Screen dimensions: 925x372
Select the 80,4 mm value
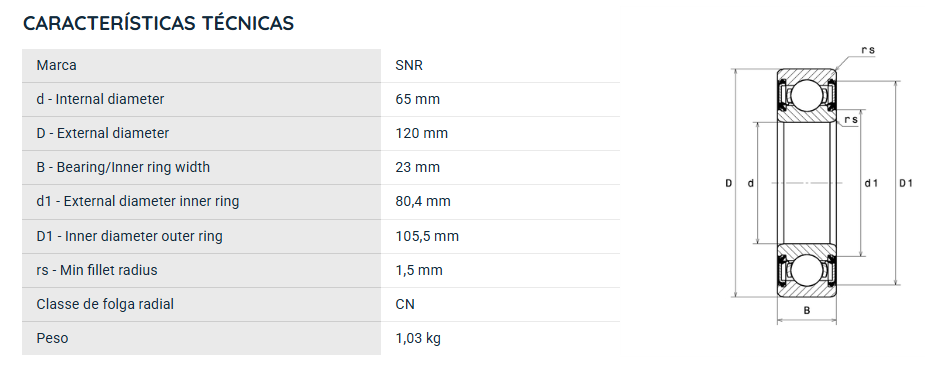[423, 202]
